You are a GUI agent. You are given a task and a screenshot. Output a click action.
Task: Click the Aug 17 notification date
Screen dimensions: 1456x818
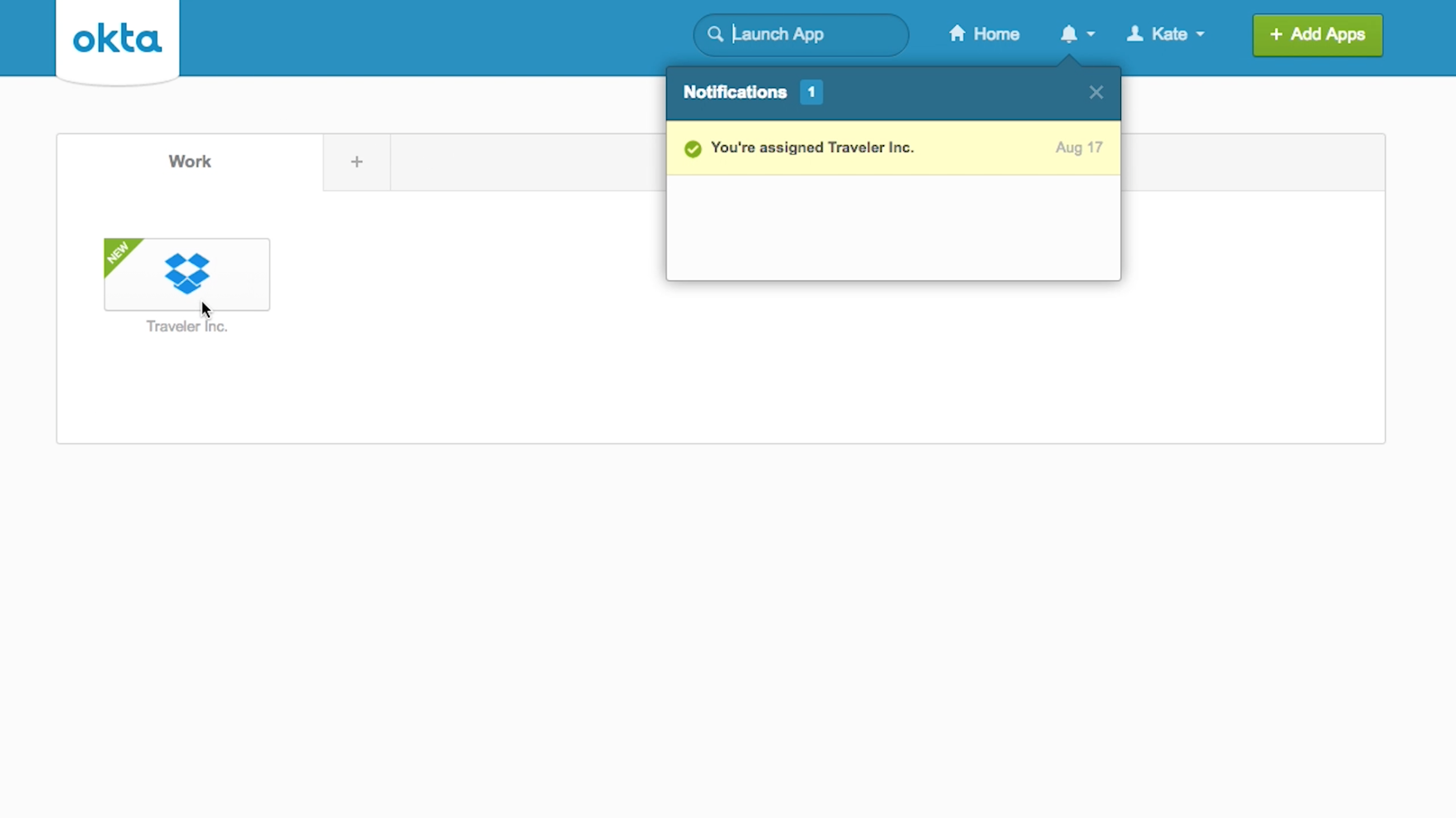point(1078,148)
